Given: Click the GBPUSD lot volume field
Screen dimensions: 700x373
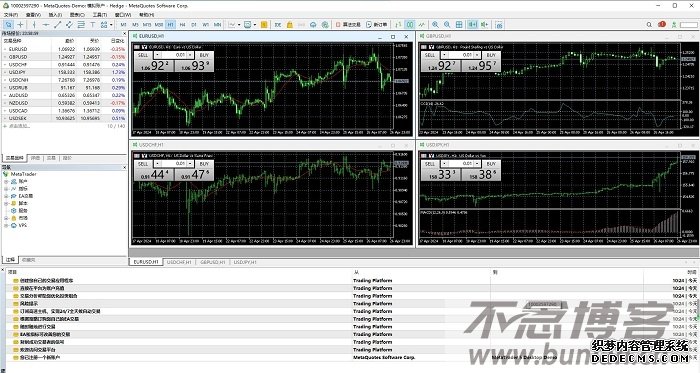Looking at the screenshot, I should coord(464,55).
